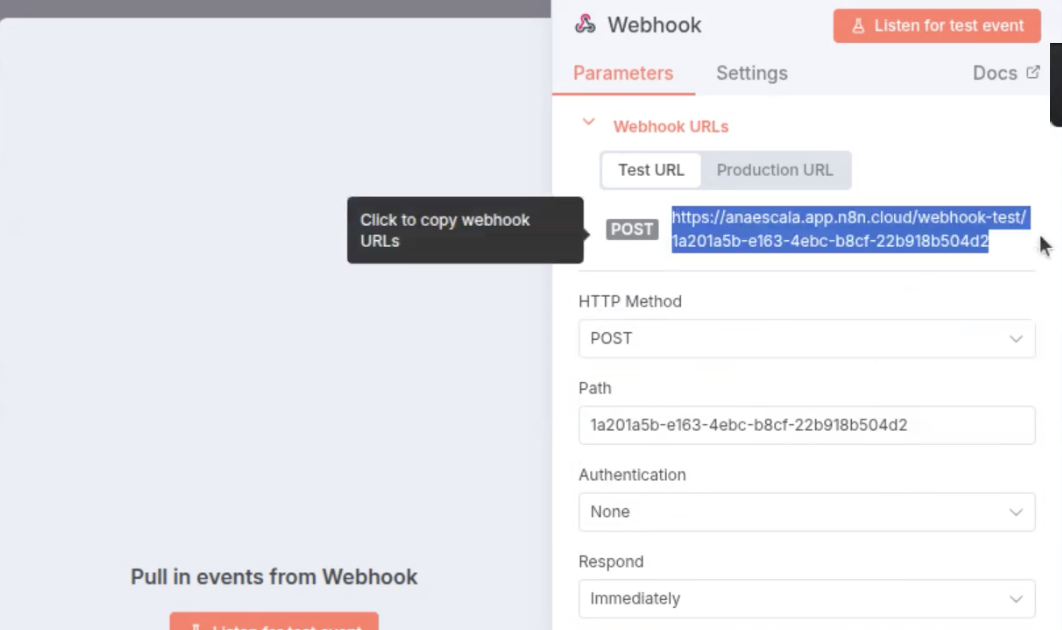Copy the highlighted webhook test URL
The width and height of the screenshot is (1062, 630).
point(849,229)
